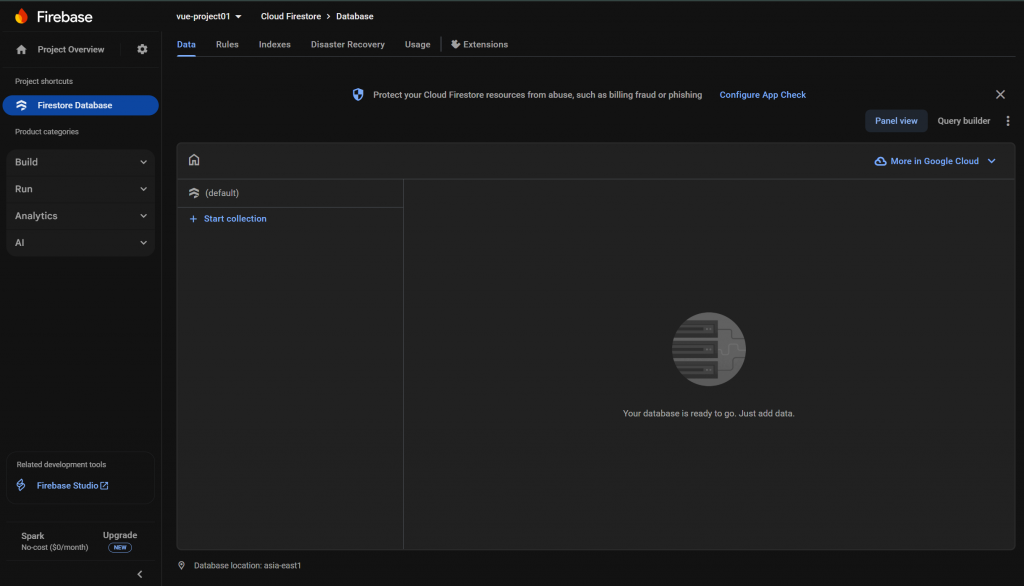
Task: Open the Disaster Recovery tab
Action: click(x=347, y=44)
